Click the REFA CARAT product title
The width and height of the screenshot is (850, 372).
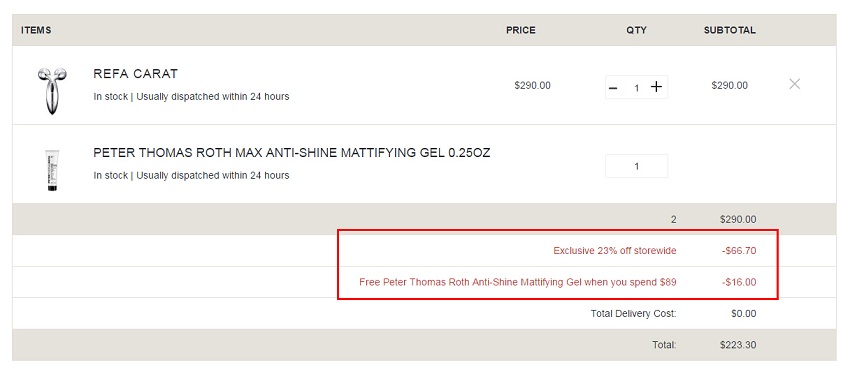(136, 74)
